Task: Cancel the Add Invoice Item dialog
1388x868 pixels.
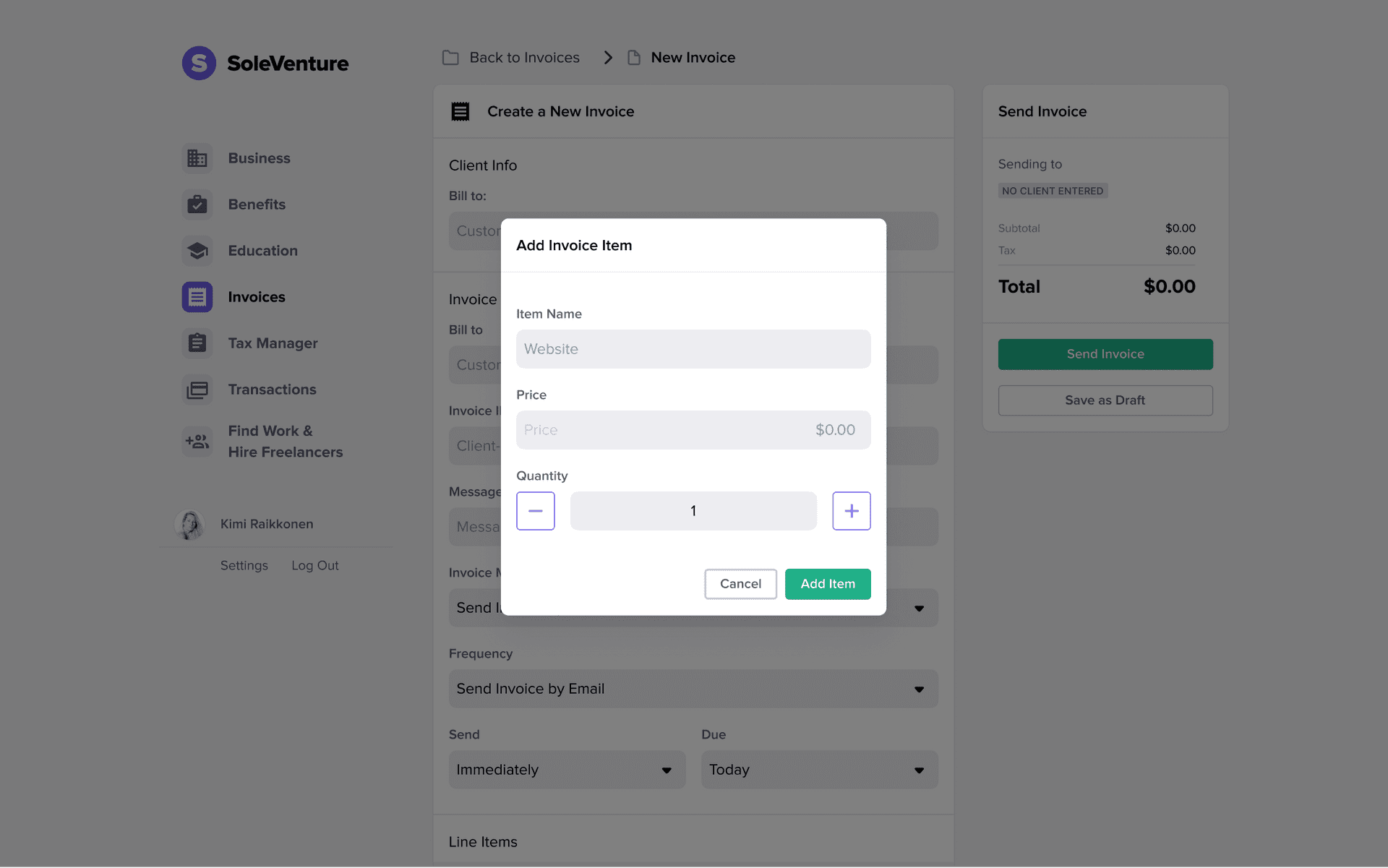Action: tap(740, 584)
